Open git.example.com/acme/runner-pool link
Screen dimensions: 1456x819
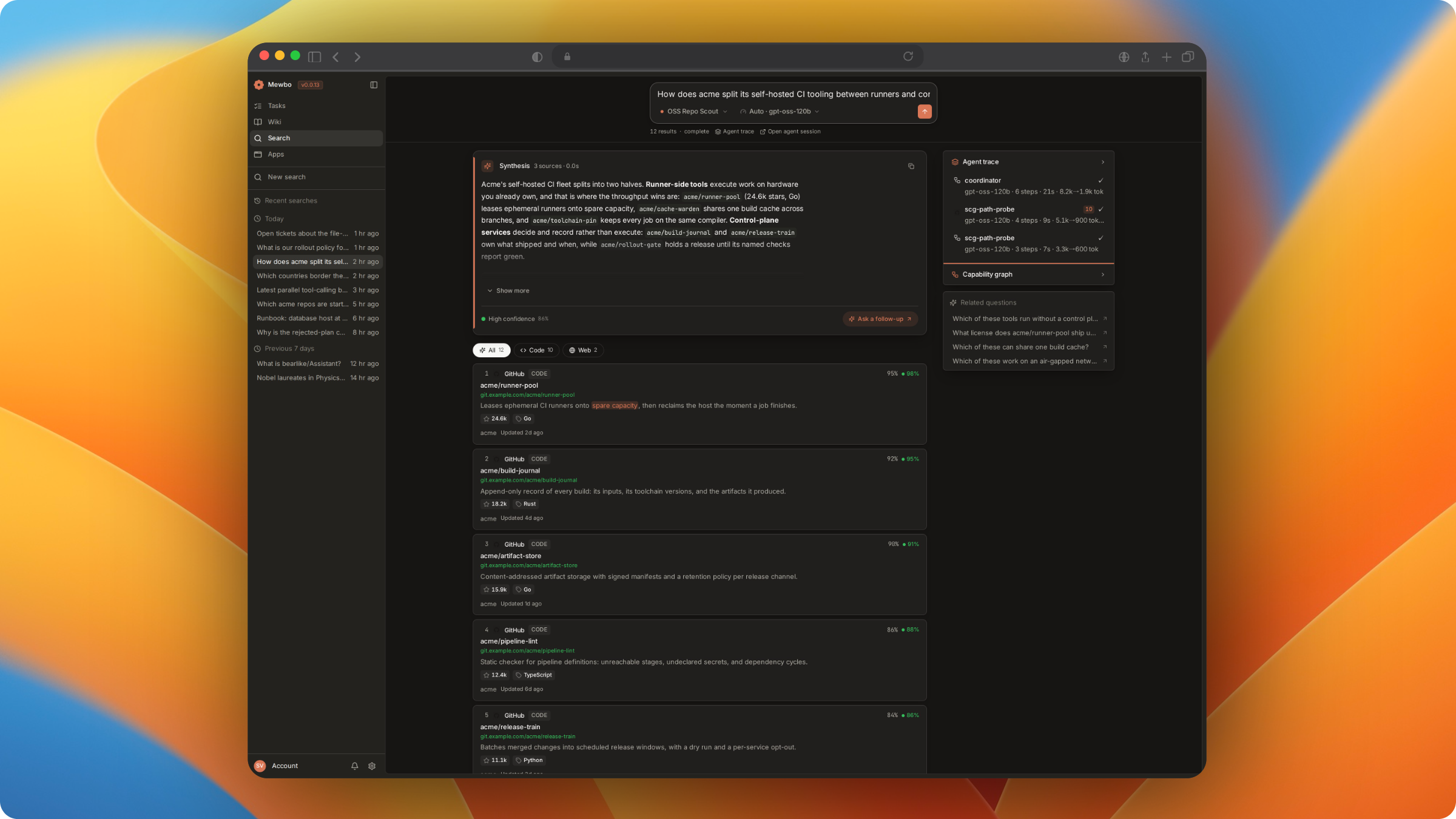(527, 395)
